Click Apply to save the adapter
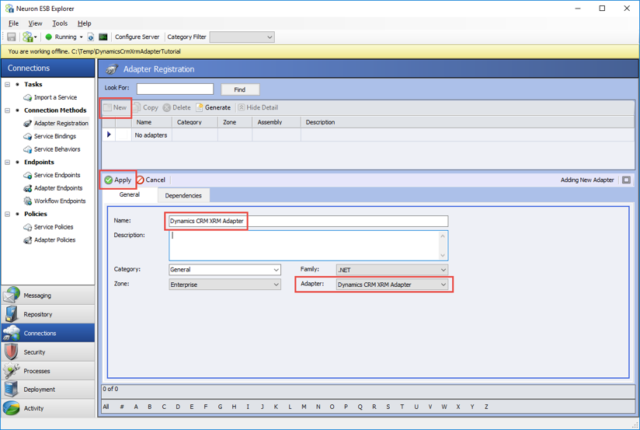640x430 pixels. [x=118, y=180]
